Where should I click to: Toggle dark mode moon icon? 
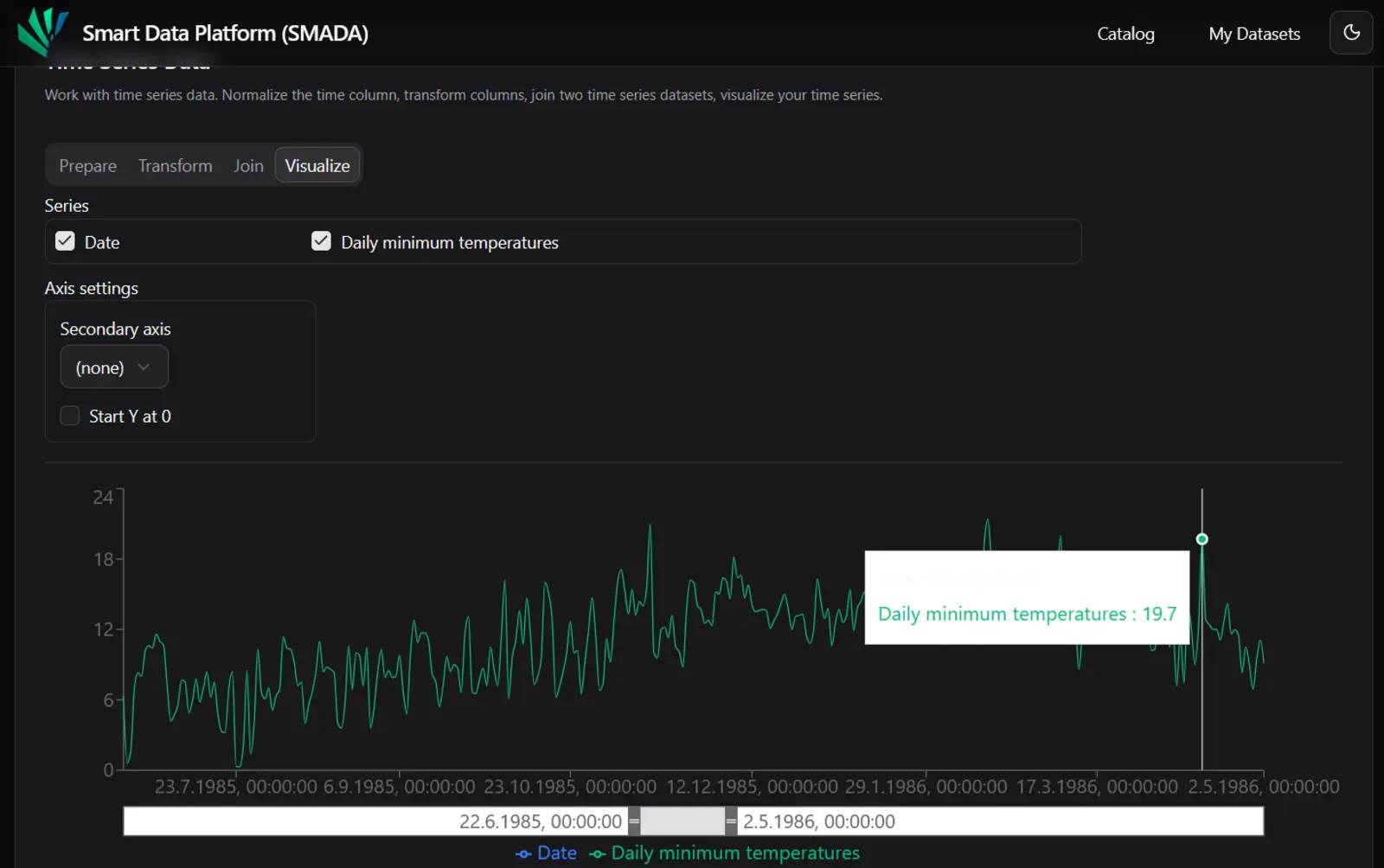(1350, 33)
